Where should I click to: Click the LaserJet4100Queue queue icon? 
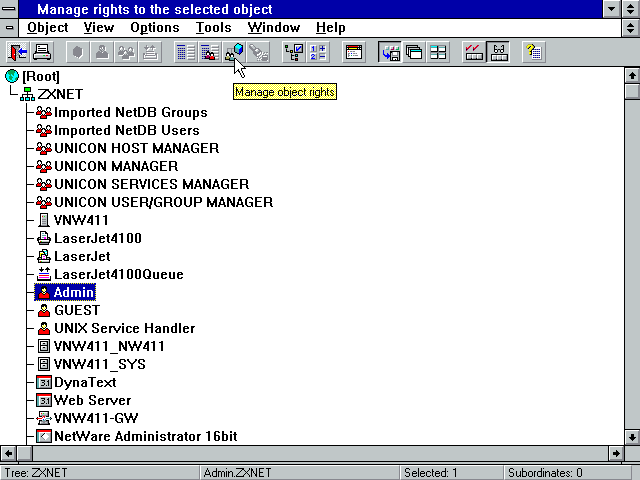pos(44,274)
